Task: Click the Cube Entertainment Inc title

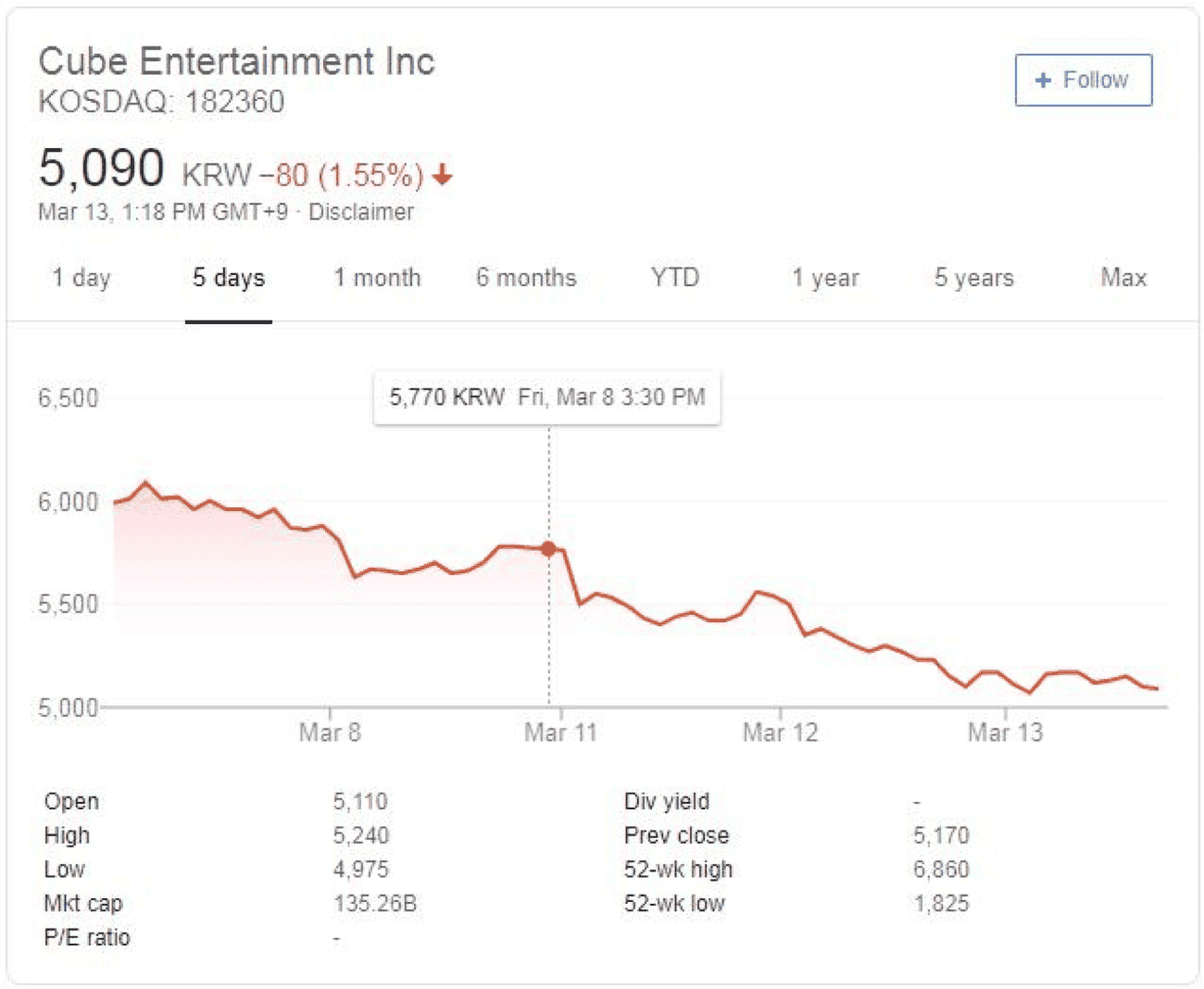Action: 236,62
